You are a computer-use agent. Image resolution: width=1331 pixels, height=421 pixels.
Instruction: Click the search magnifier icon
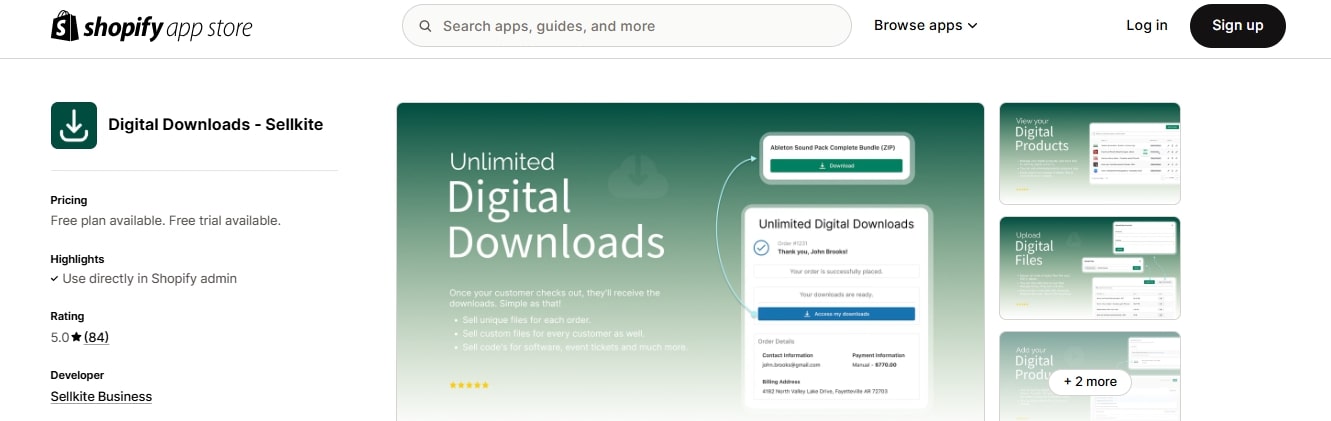click(x=426, y=26)
